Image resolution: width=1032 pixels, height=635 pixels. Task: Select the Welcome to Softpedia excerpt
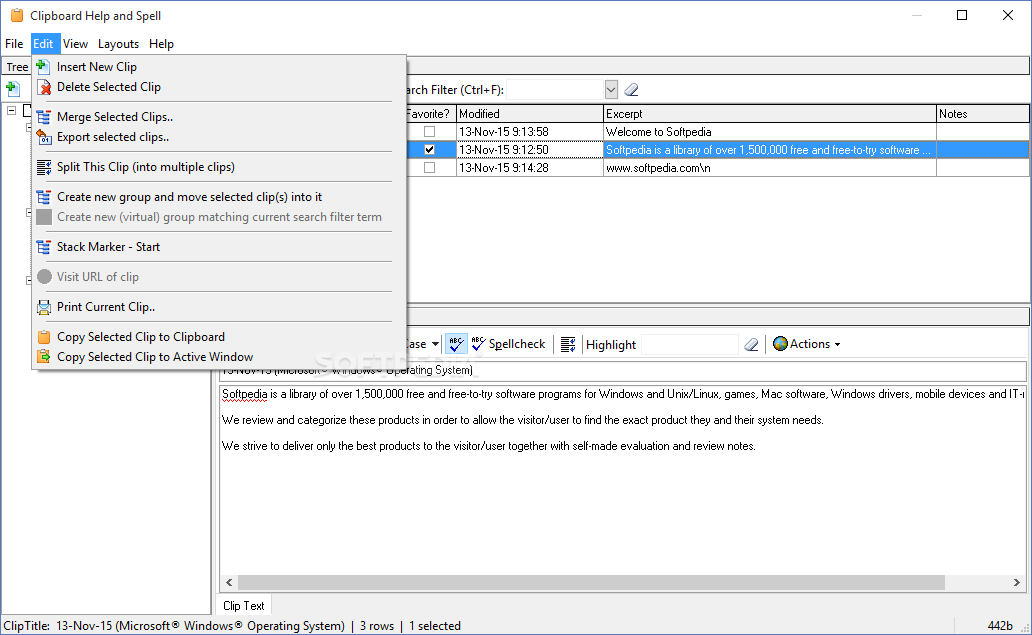(x=658, y=132)
